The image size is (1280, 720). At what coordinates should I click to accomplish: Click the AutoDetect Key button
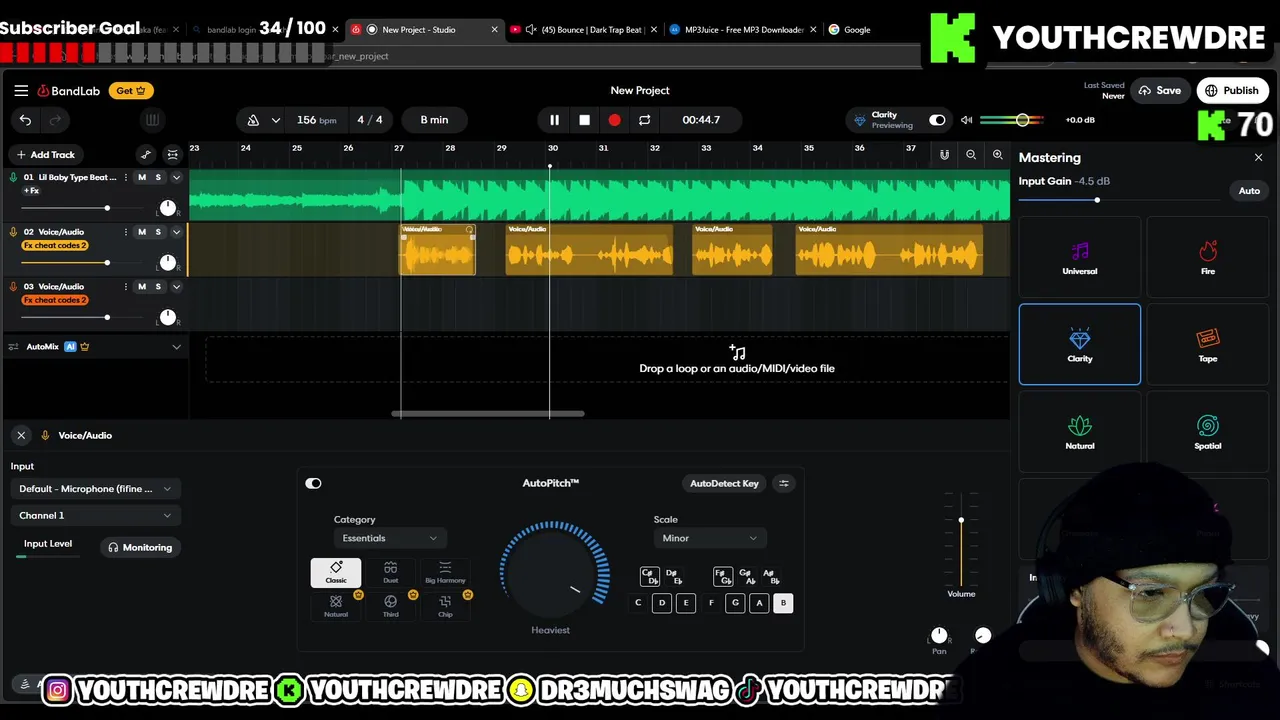[724, 484]
